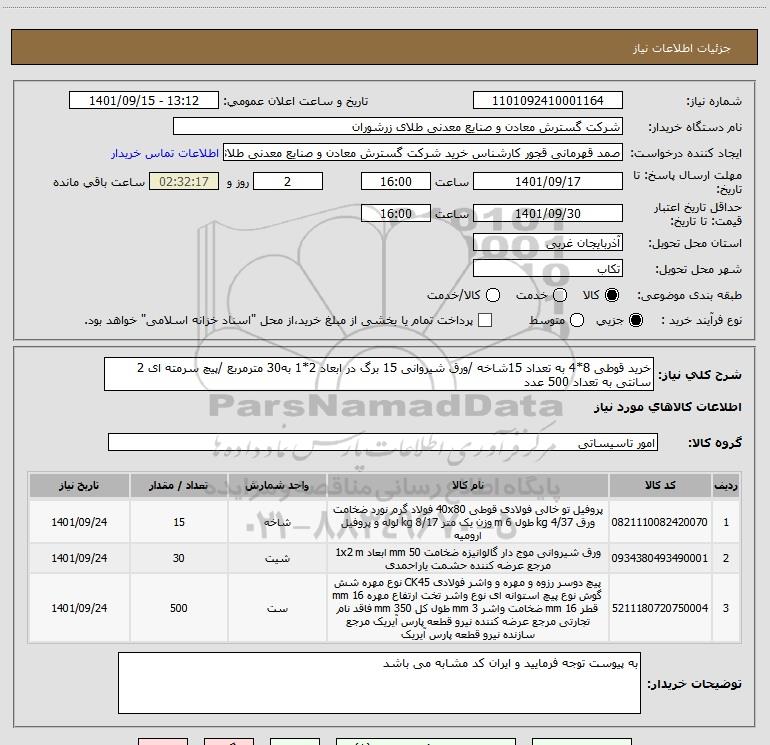The width and height of the screenshot is (770, 745).
Task: Click the announcement date field 1401/09/15 - 13:12
Action: [144, 101]
